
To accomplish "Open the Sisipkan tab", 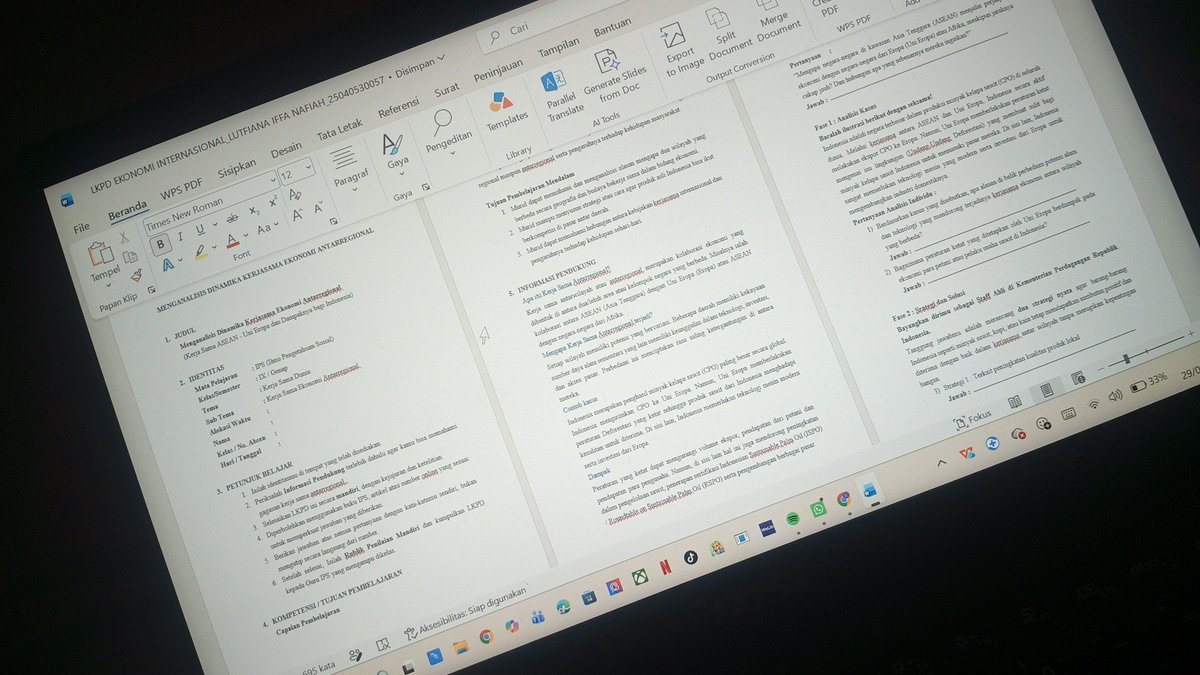I will (237, 168).
